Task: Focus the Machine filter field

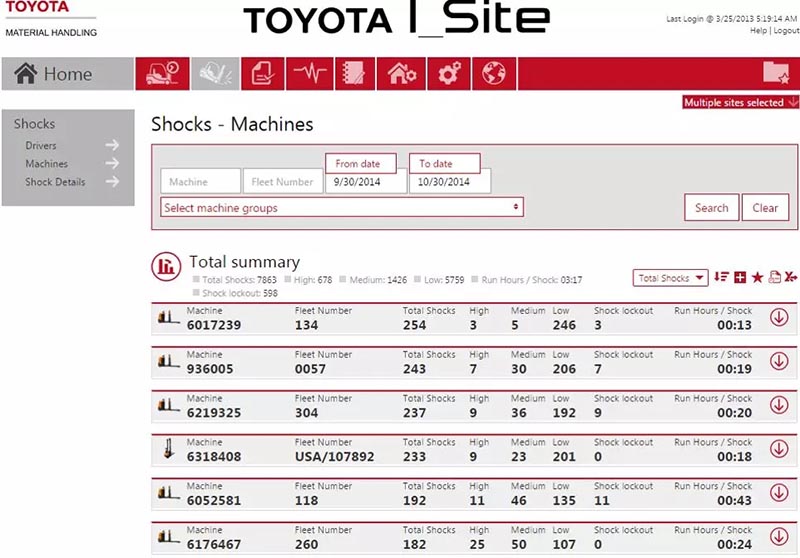Action: 201,182
